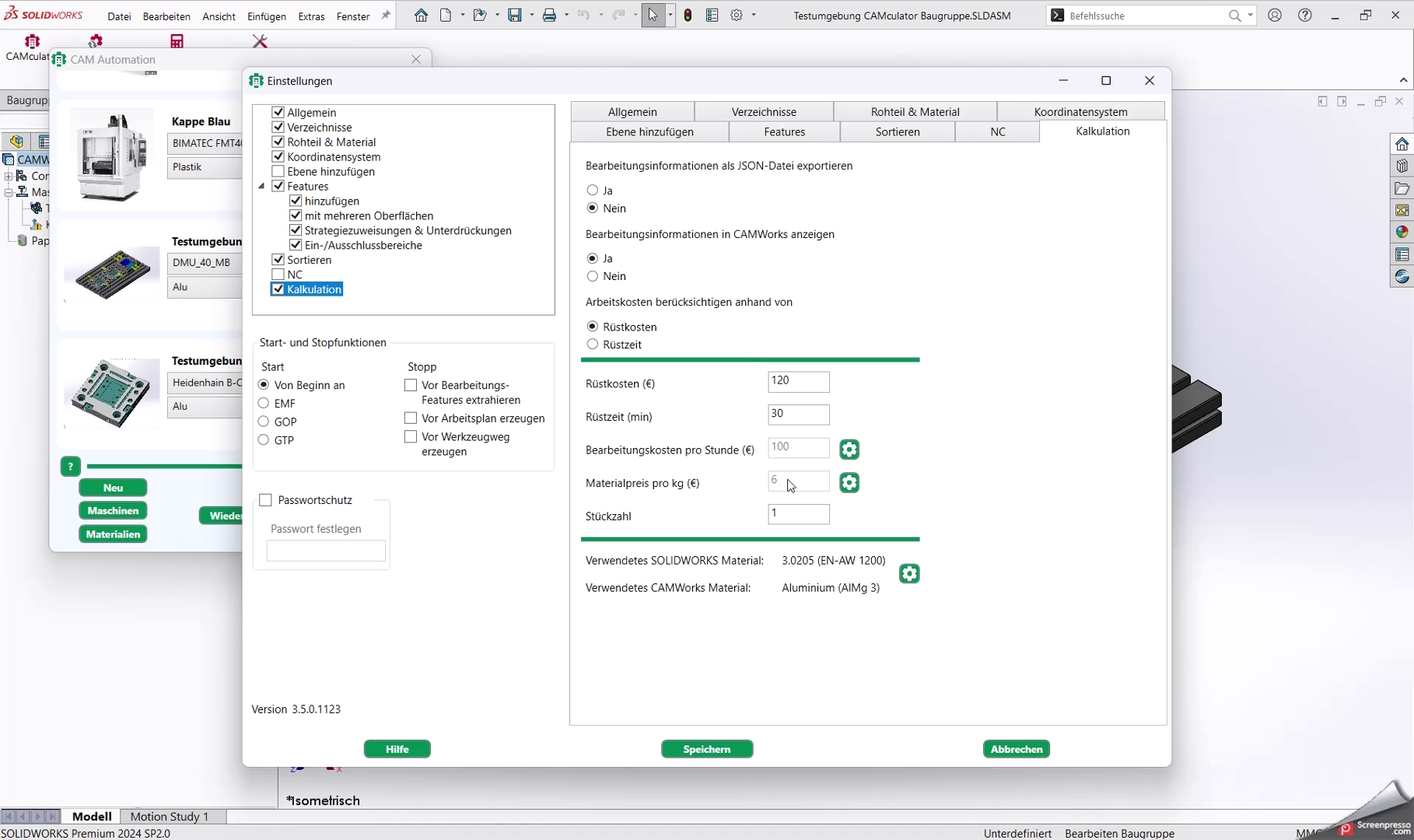
Task: Open Design Library icon in right task pane
Action: click(1402, 166)
